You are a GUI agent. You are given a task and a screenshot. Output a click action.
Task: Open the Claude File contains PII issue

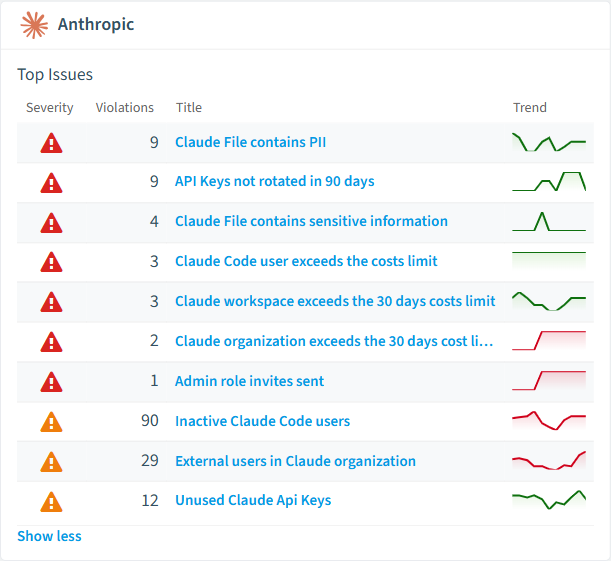pyautogui.click(x=251, y=142)
